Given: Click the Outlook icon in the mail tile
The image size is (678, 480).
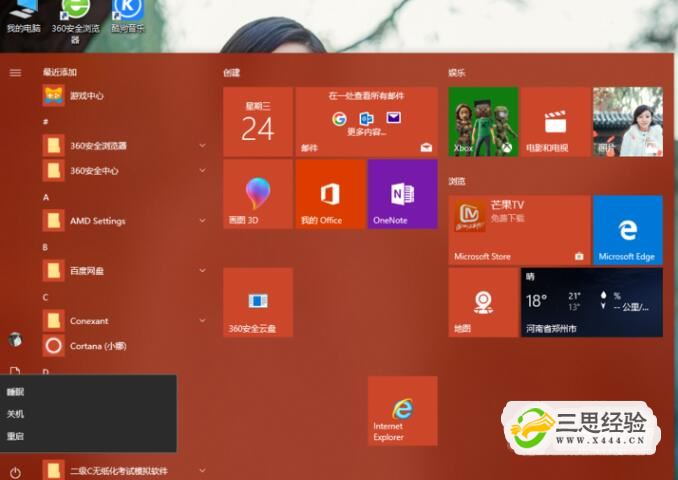Looking at the screenshot, I should point(367,118).
